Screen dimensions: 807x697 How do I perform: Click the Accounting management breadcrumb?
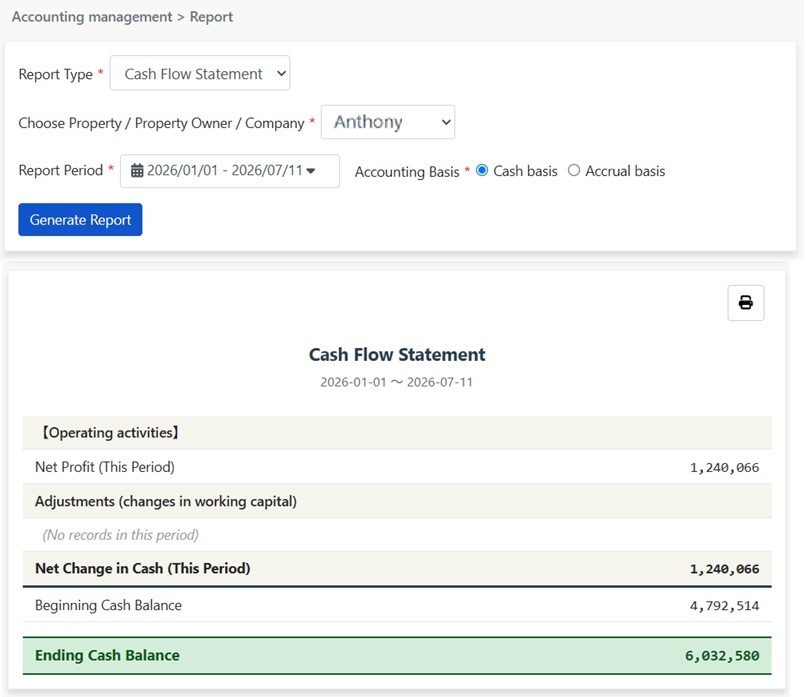coord(92,17)
